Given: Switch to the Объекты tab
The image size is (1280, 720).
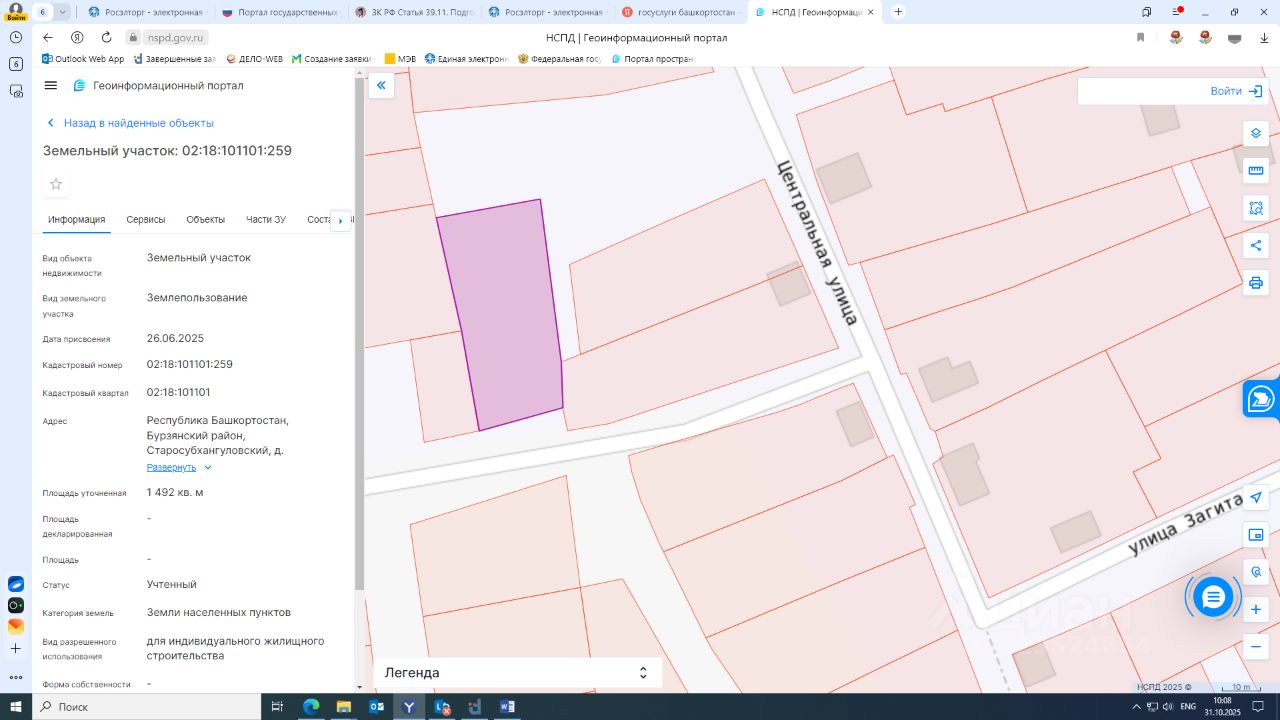Looking at the screenshot, I should click(x=206, y=220).
